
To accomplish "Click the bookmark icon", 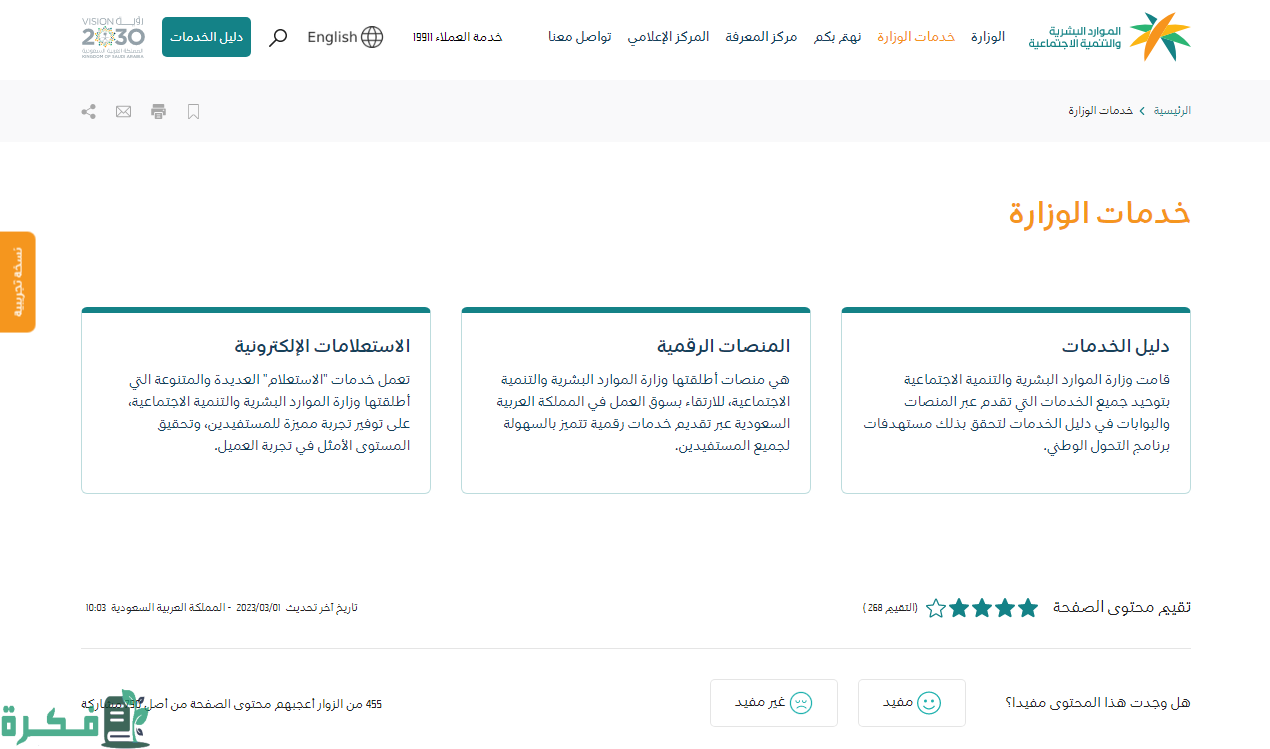I will tap(194, 111).
